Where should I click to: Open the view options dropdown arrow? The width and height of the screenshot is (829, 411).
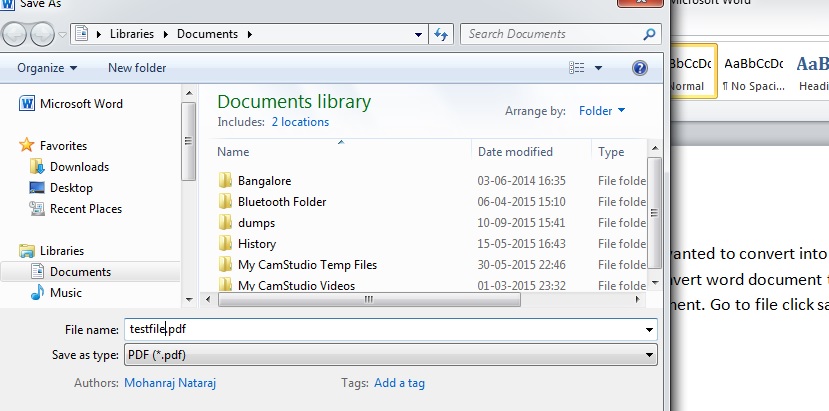coord(598,68)
